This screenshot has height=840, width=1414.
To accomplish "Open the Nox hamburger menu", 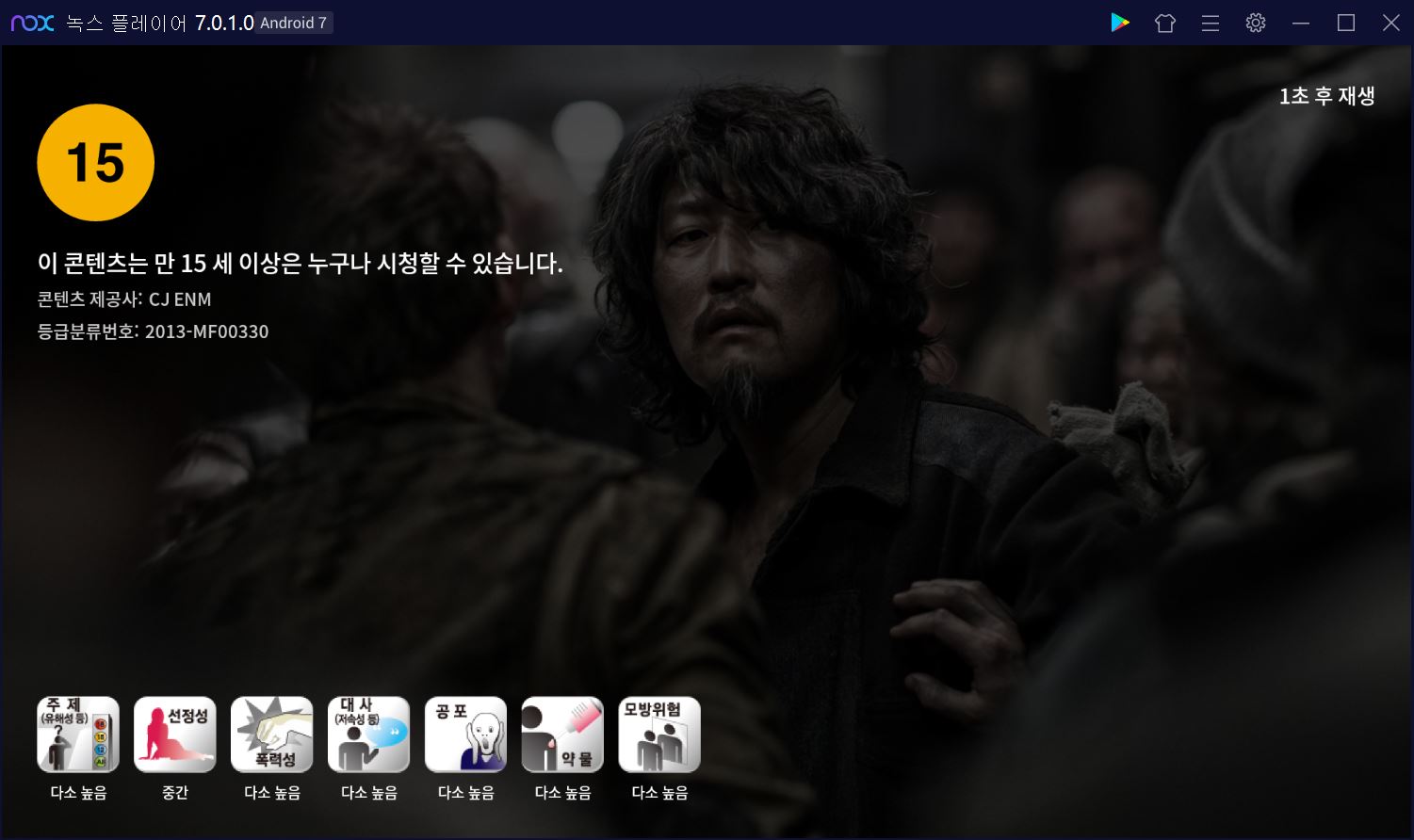I will coord(1211,23).
